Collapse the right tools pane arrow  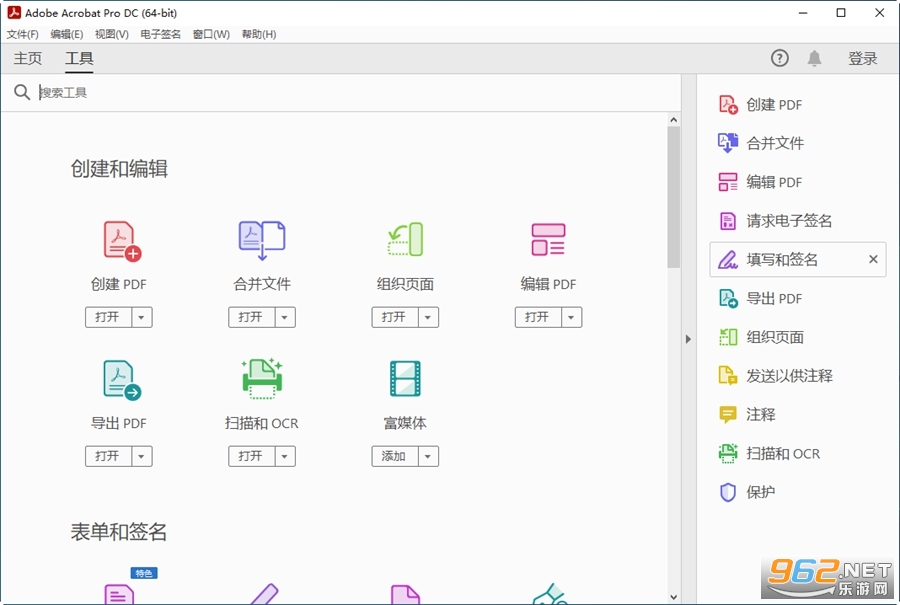coord(688,339)
